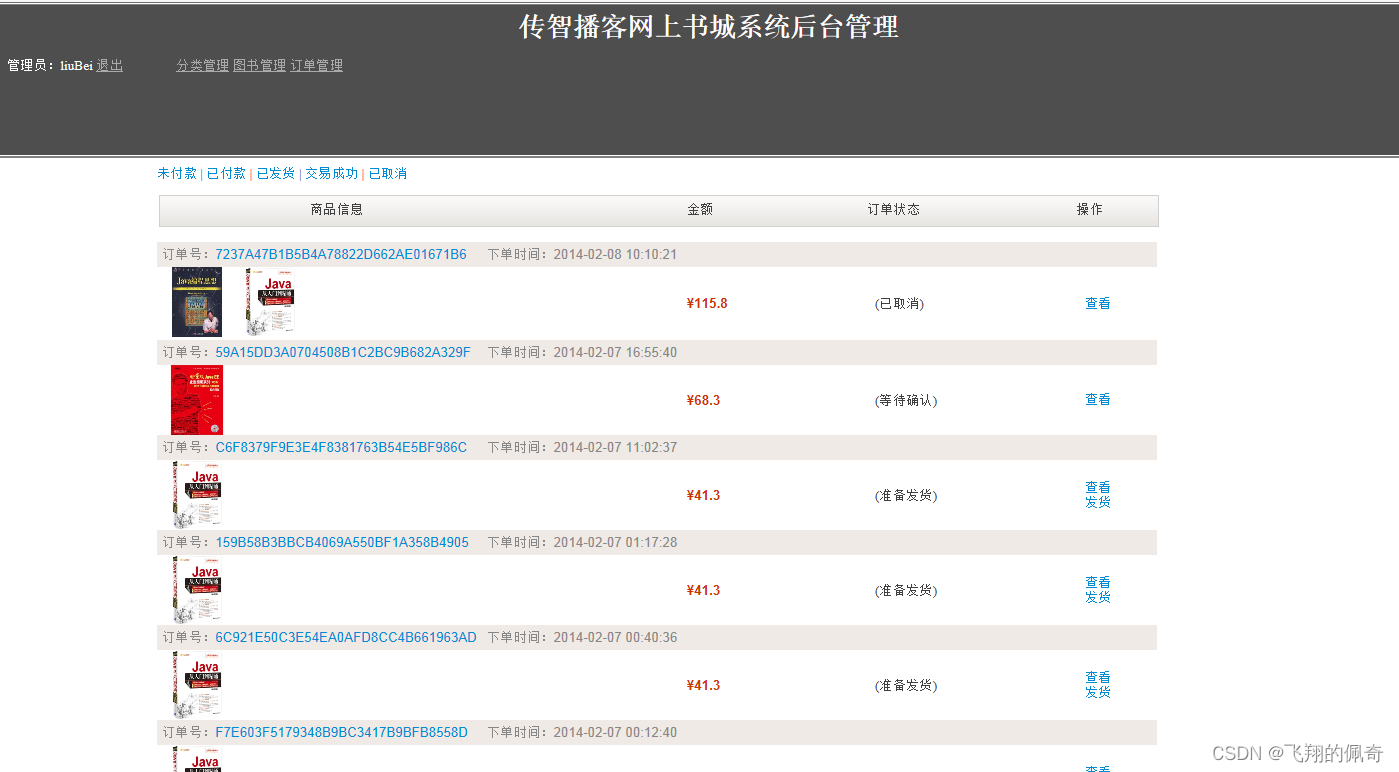The image size is (1399, 772).
Task: Click the ¥115.8 amount
Action: [x=707, y=303]
